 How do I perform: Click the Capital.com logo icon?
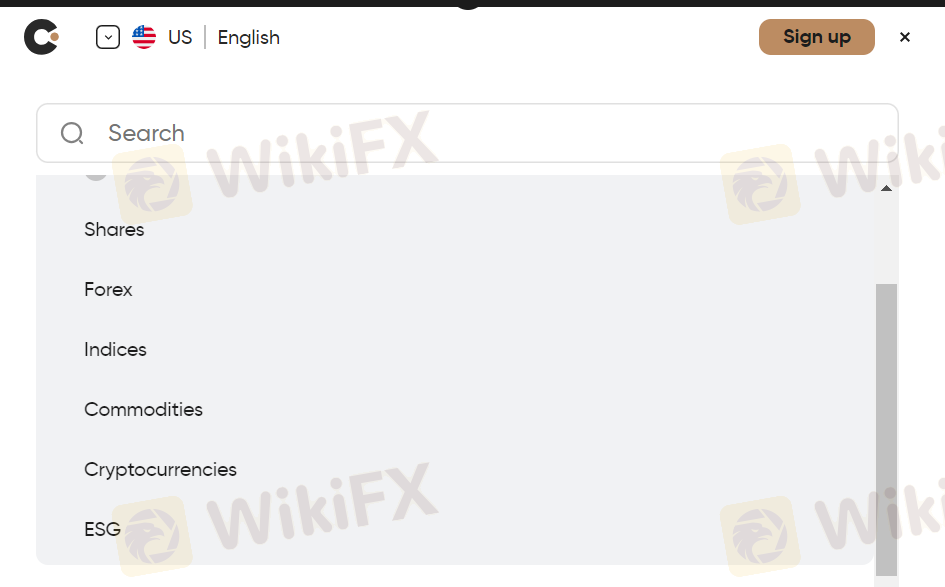pyautogui.click(x=41, y=37)
